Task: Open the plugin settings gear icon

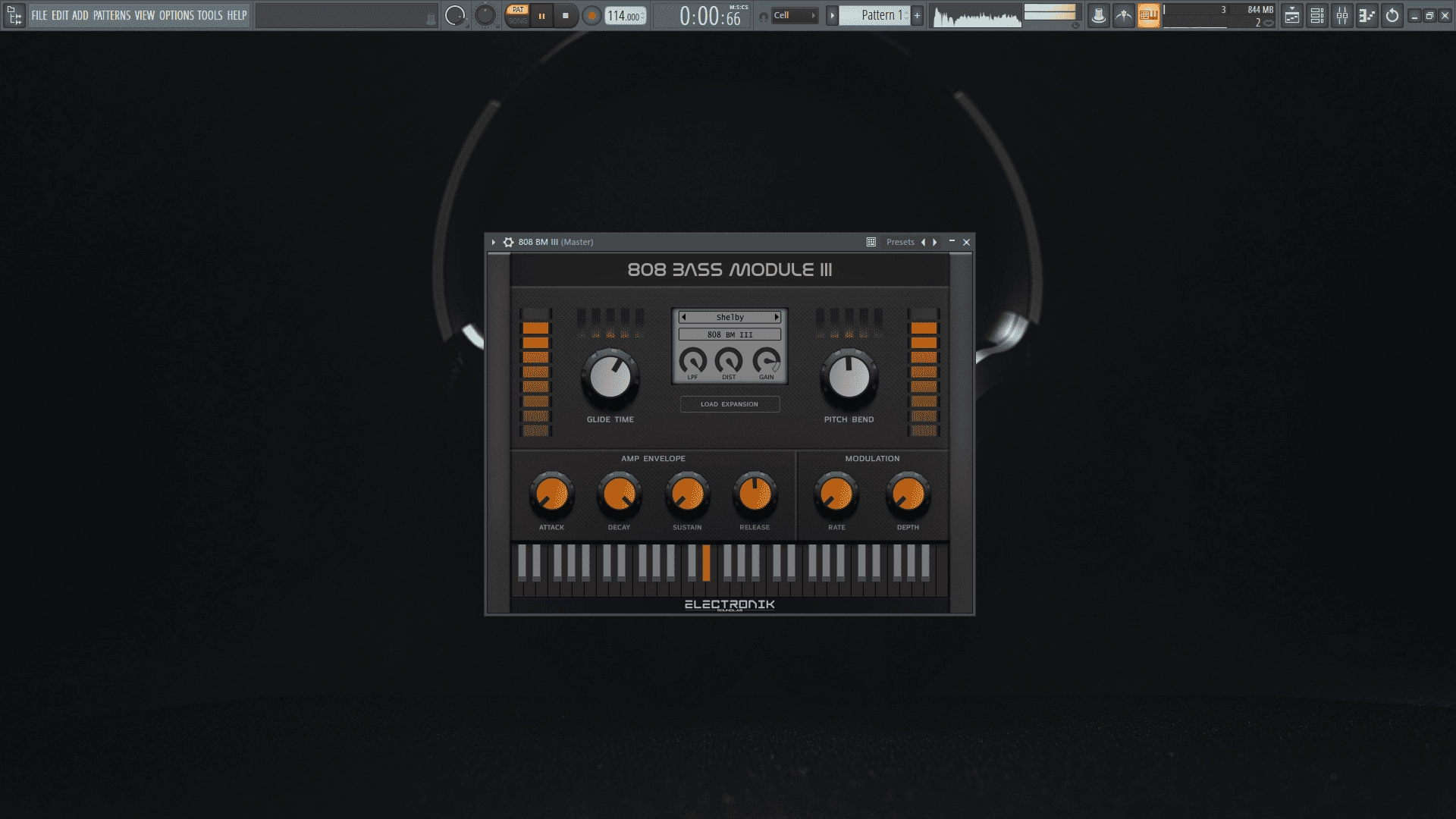Action: tap(508, 242)
